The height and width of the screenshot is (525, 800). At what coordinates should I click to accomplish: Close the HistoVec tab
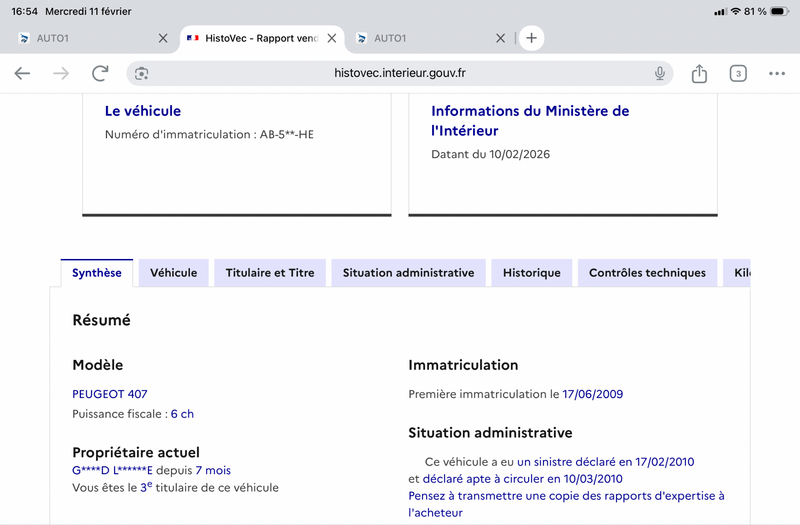click(x=332, y=38)
